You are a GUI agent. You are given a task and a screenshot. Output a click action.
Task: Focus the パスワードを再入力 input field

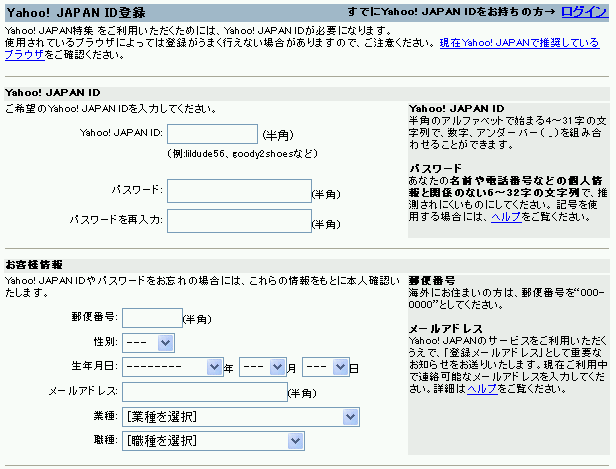click(x=239, y=221)
